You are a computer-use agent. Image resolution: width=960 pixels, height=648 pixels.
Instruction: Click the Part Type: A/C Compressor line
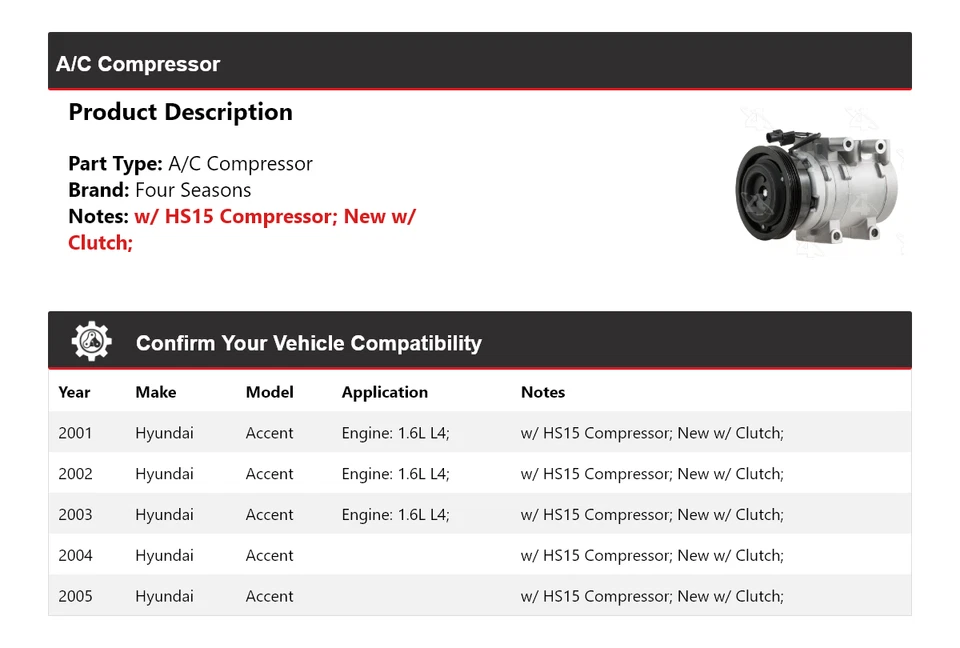pos(190,164)
